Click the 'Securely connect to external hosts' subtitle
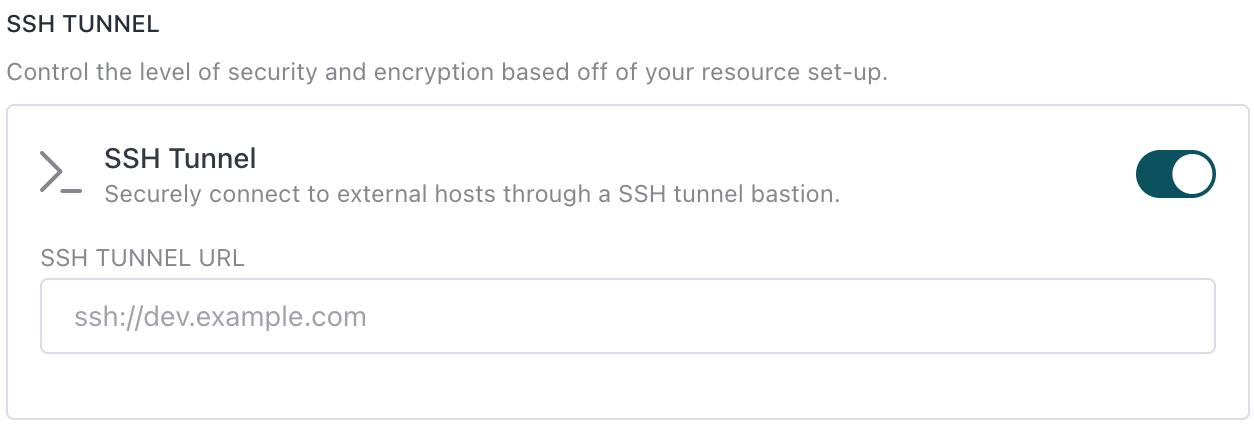The height and width of the screenshot is (429, 1254). point(471,193)
